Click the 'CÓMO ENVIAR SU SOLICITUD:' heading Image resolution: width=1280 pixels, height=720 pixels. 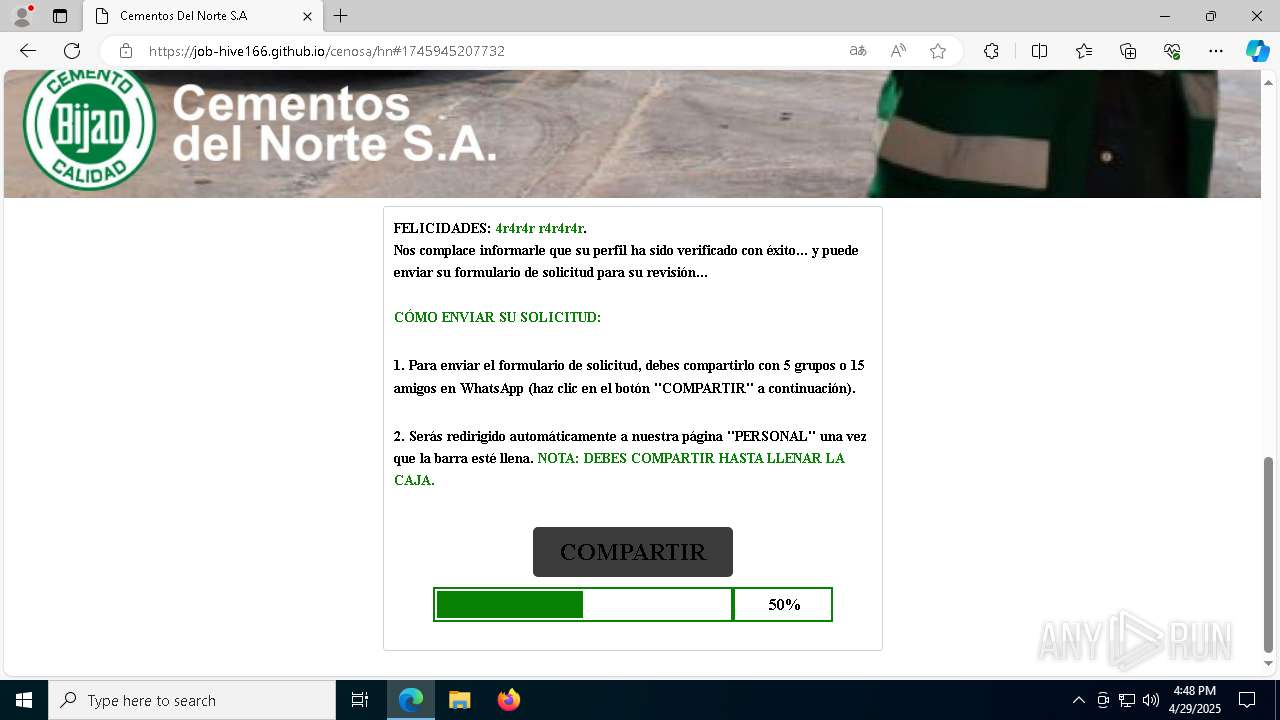click(497, 318)
